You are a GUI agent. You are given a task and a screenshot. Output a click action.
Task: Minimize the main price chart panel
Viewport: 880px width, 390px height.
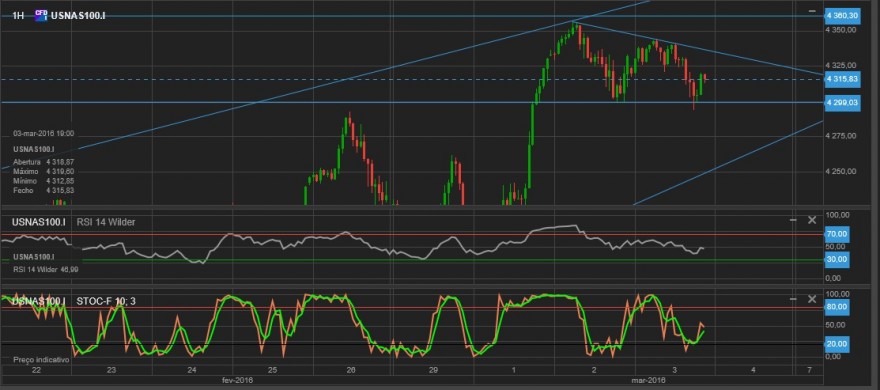[x=812, y=11]
